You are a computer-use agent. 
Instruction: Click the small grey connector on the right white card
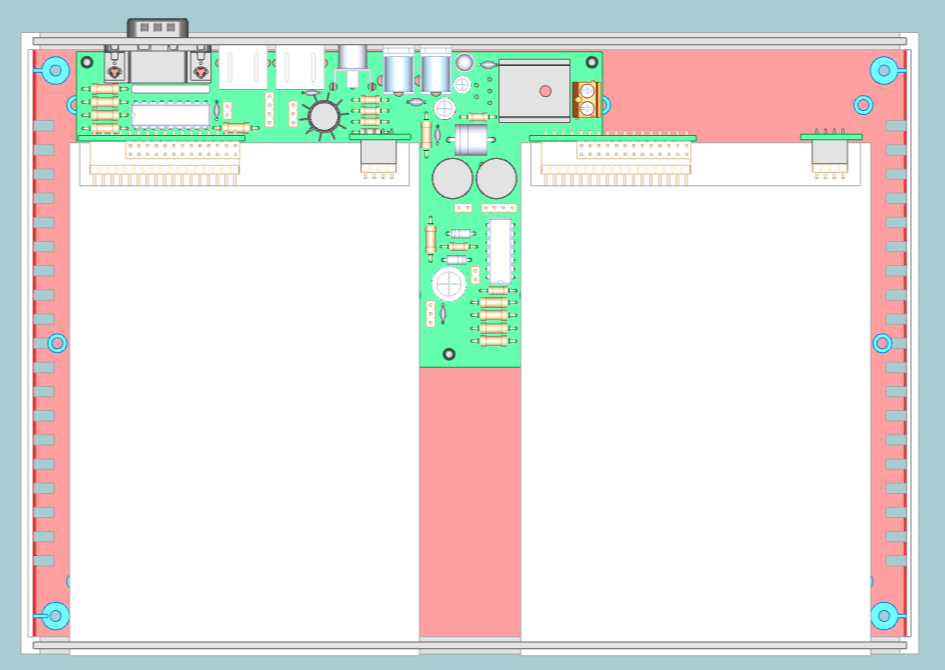pos(830,158)
